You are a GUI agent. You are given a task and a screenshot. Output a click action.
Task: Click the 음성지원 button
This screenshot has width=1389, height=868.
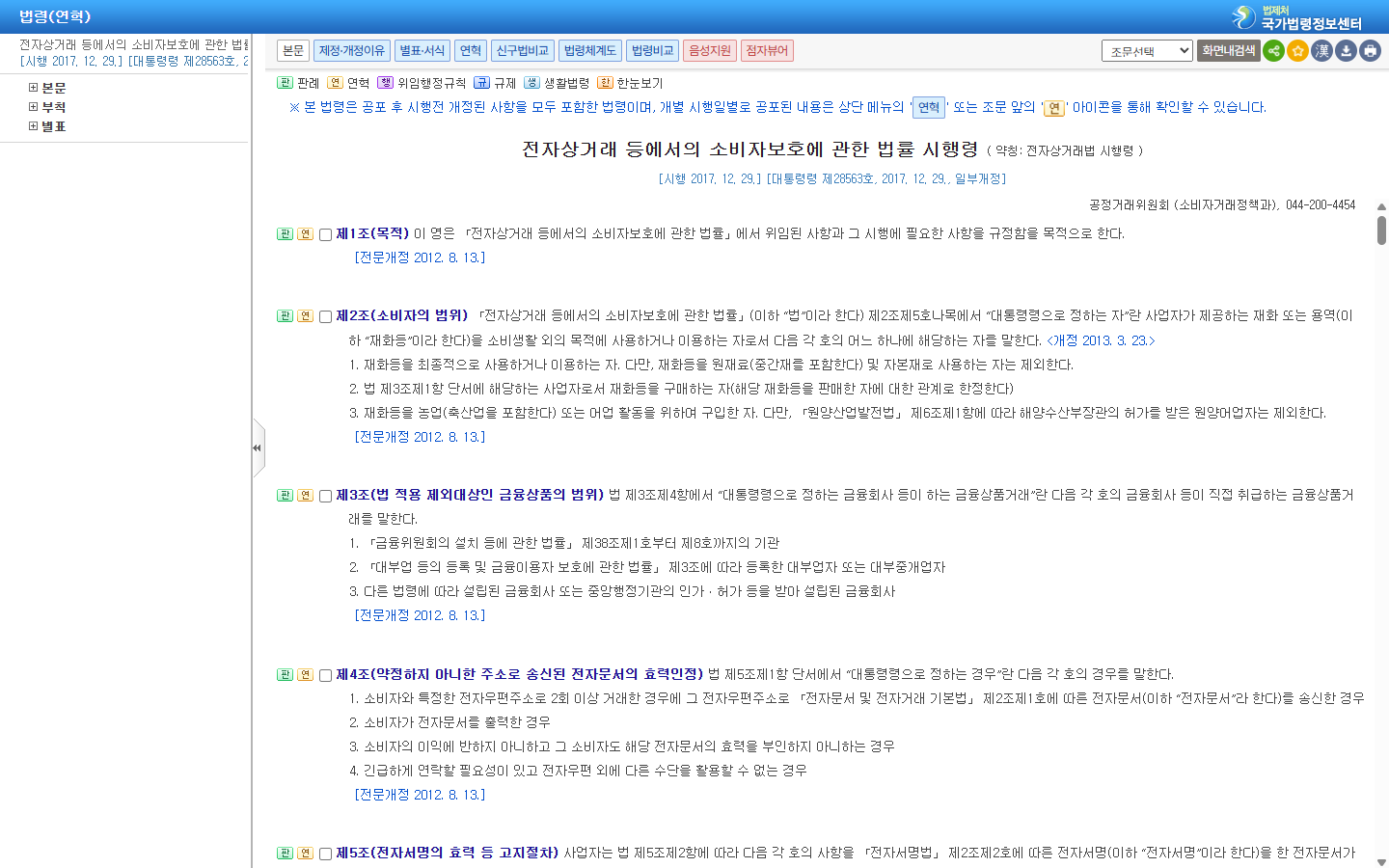pyautogui.click(x=710, y=50)
